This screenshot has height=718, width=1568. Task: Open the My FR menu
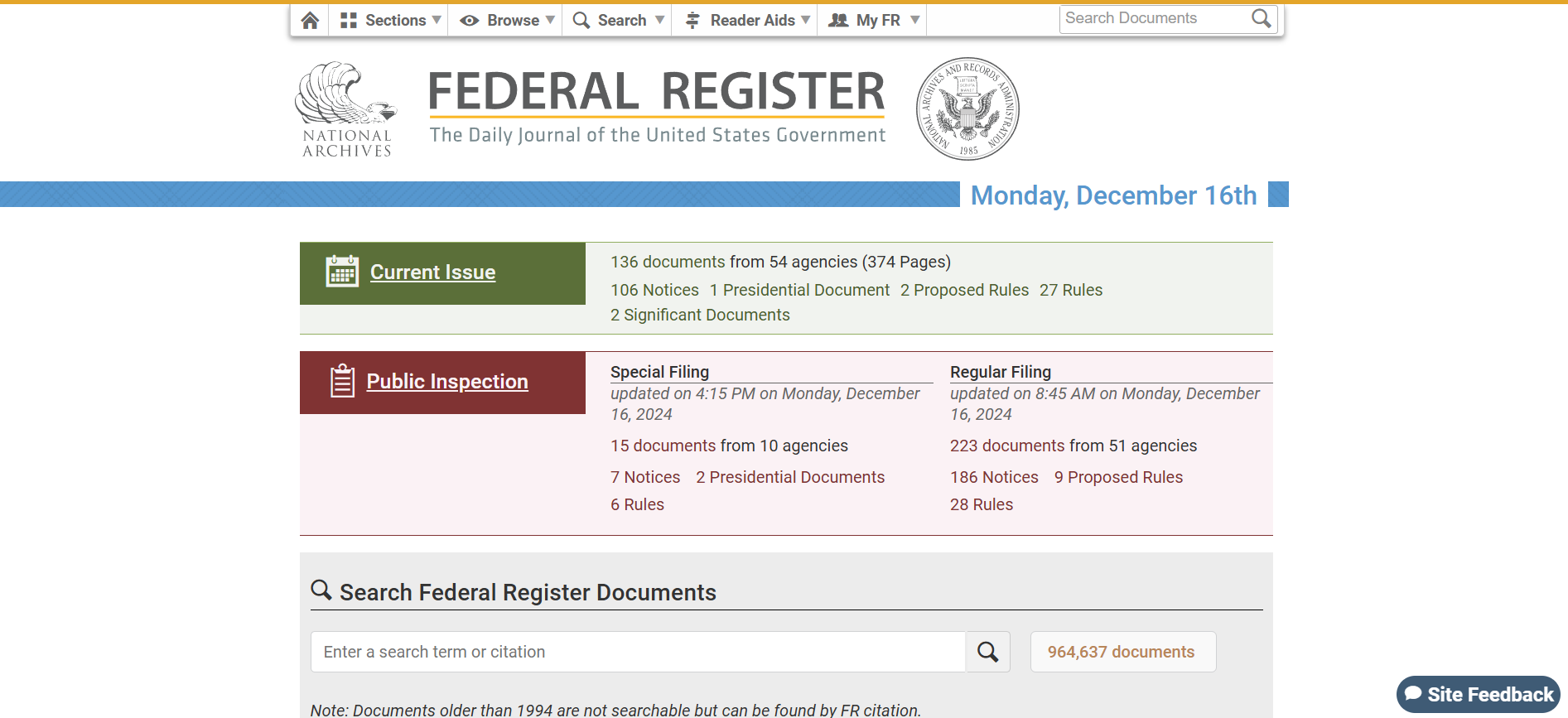[x=873, y=21]
